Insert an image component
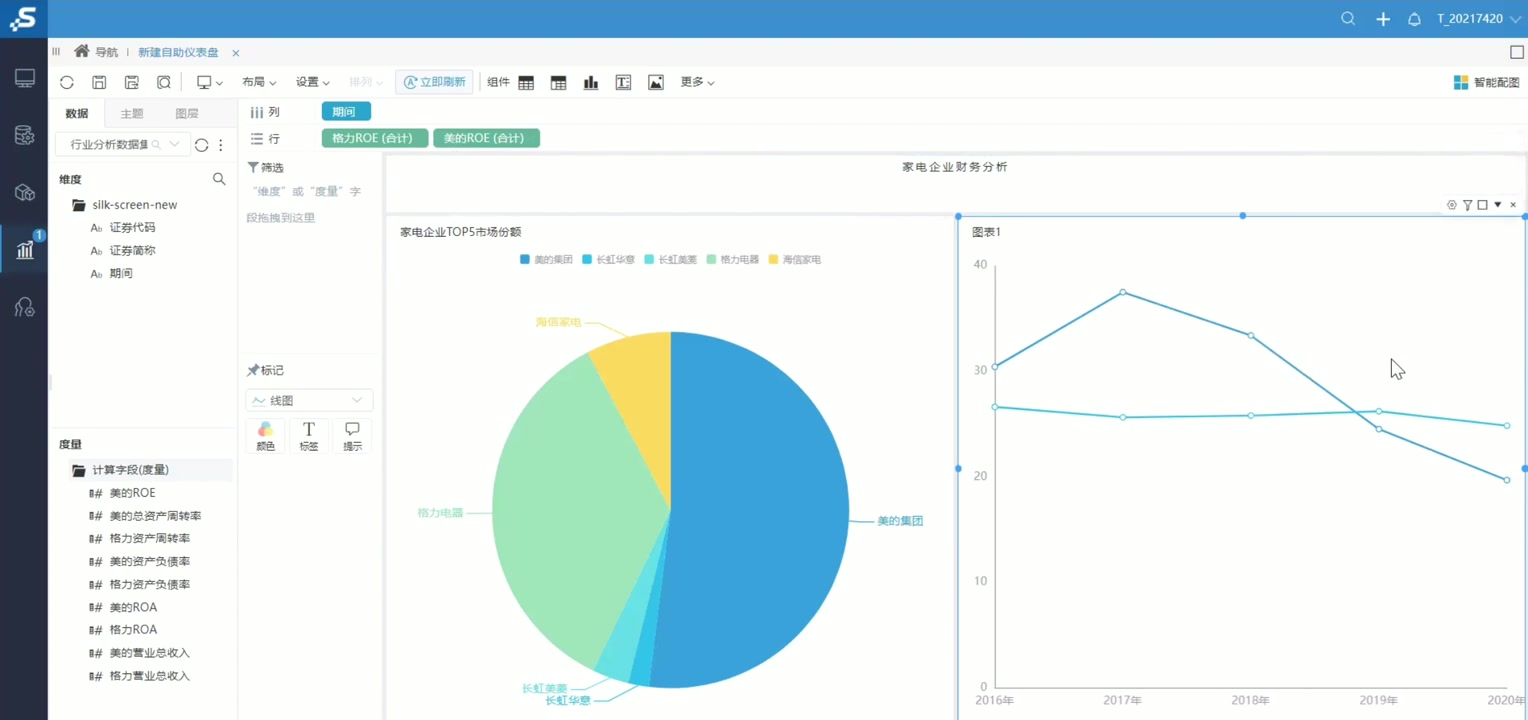This screenshot has height=720, width=1528. click(656, 82)
